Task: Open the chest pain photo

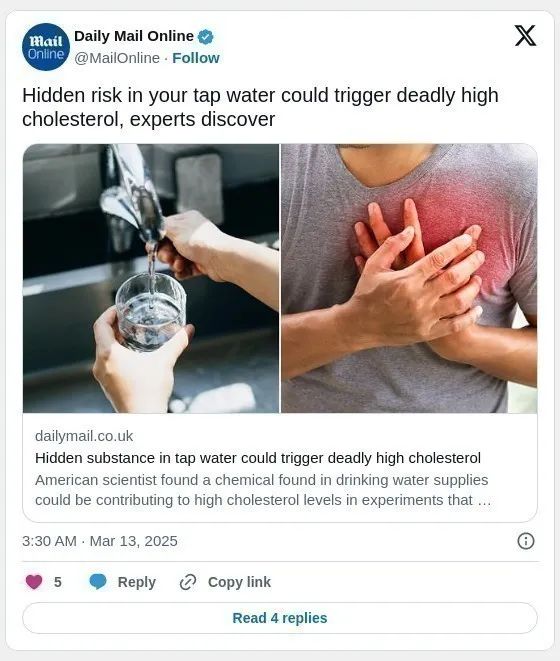Action: point(409,278)
